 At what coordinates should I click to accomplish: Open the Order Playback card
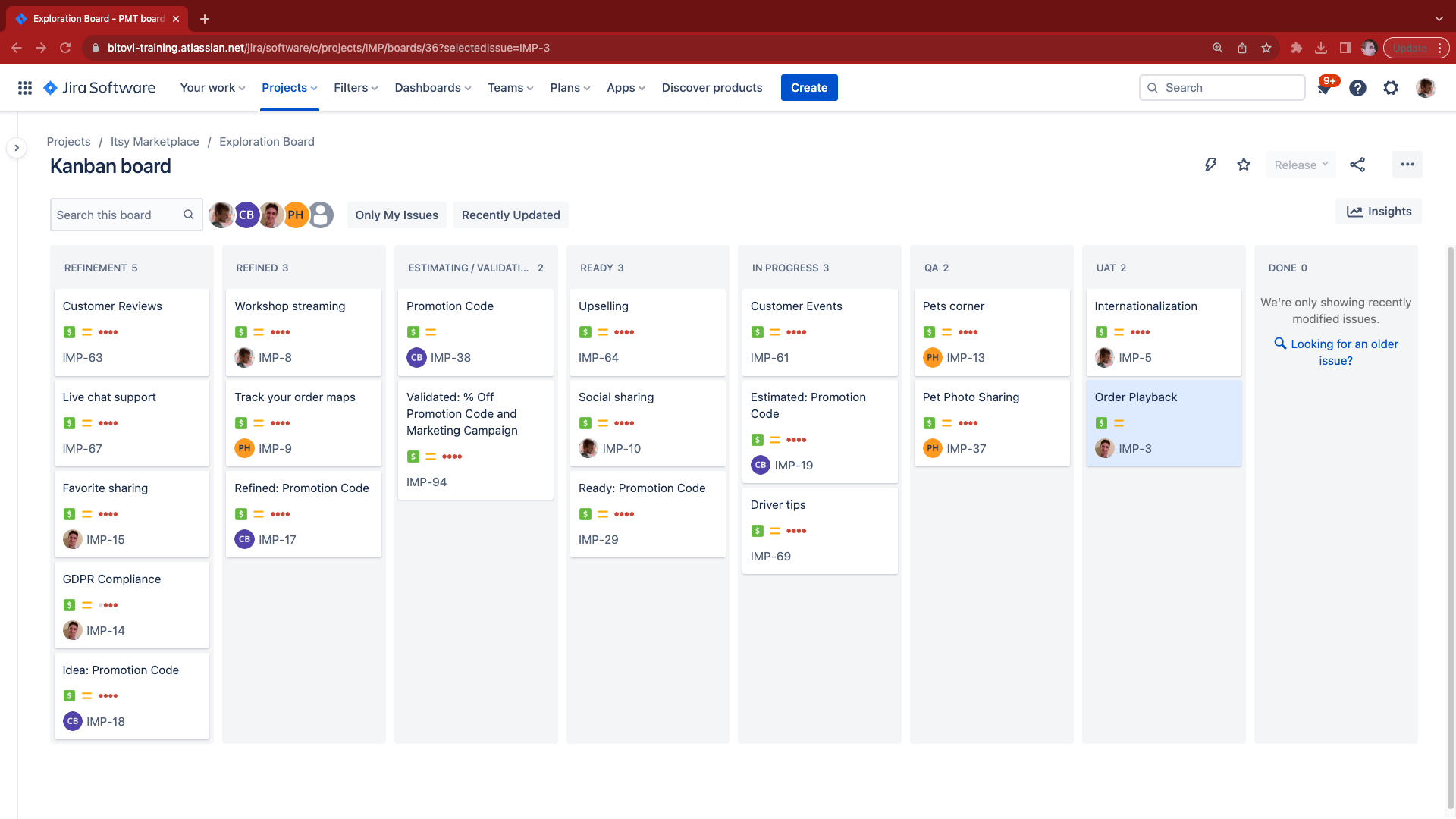point(1164,423)
